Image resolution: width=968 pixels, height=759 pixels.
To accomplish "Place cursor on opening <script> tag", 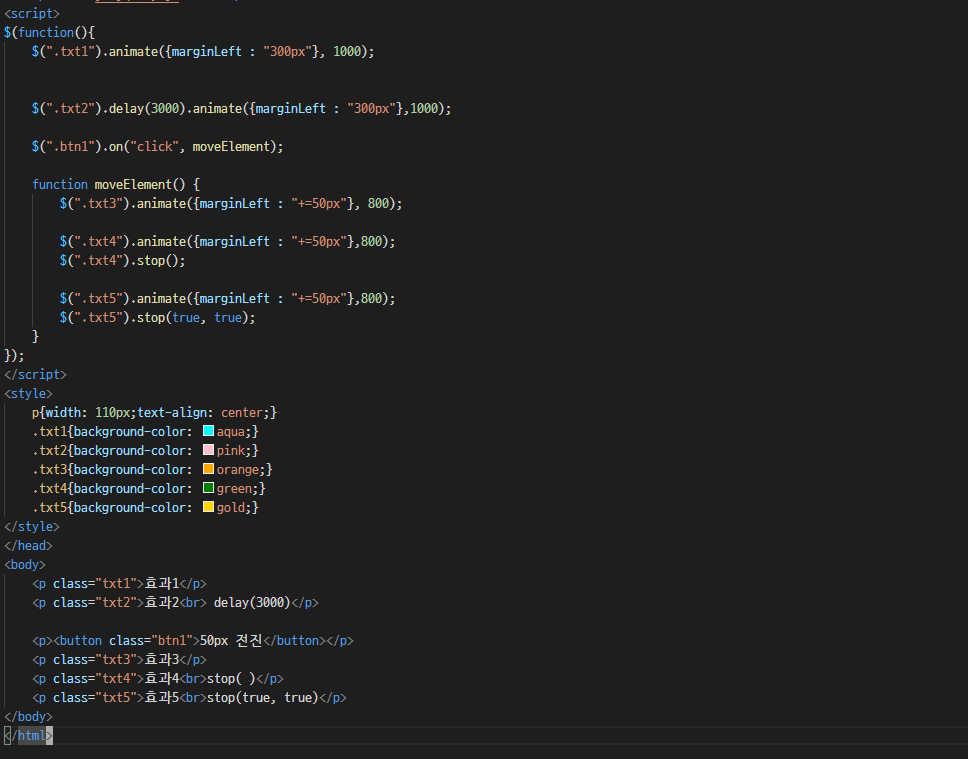I will [x=31, y=14].
